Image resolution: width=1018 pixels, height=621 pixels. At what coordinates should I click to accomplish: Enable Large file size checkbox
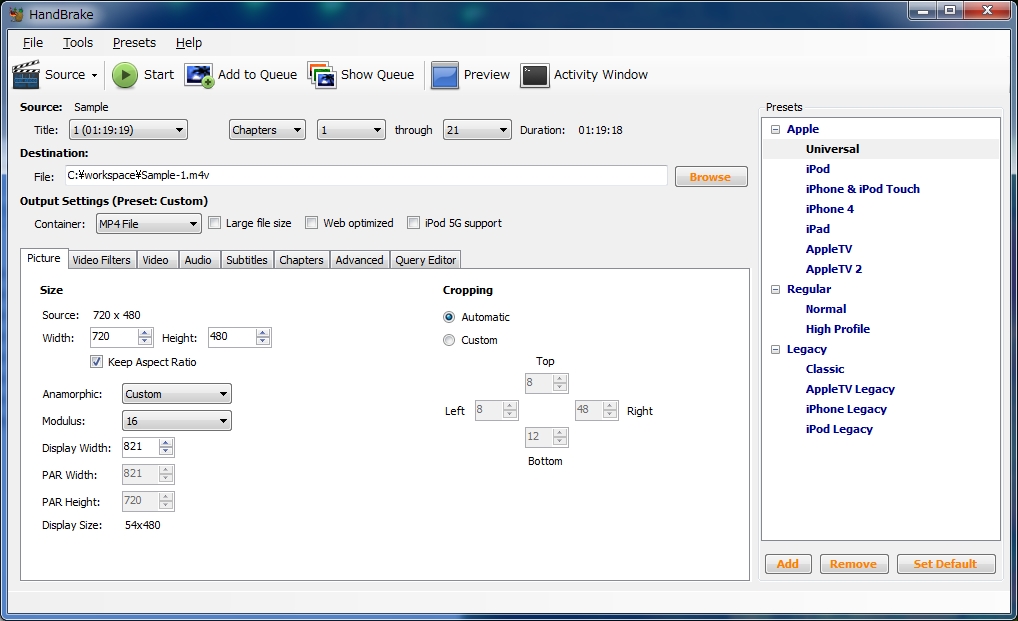(x=214, y=223)
